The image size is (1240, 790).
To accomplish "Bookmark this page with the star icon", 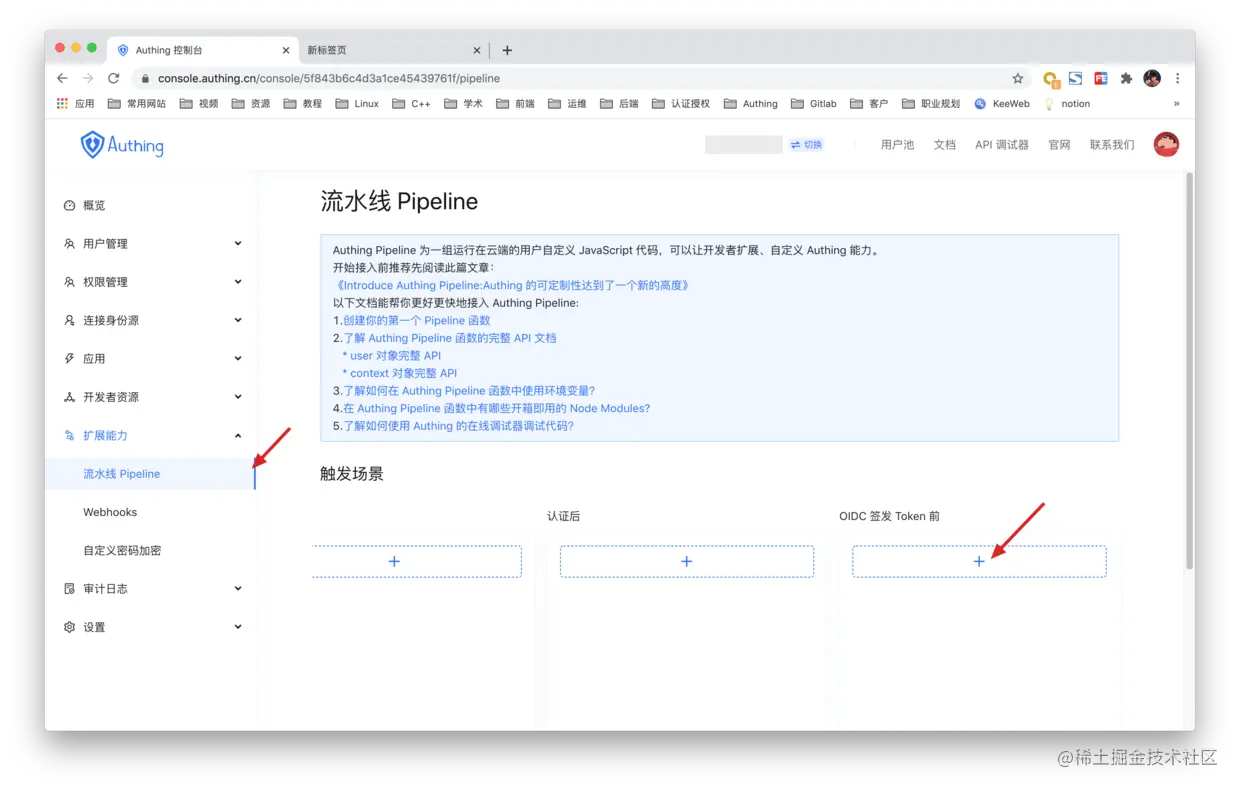I will [x=1018, y=78].
